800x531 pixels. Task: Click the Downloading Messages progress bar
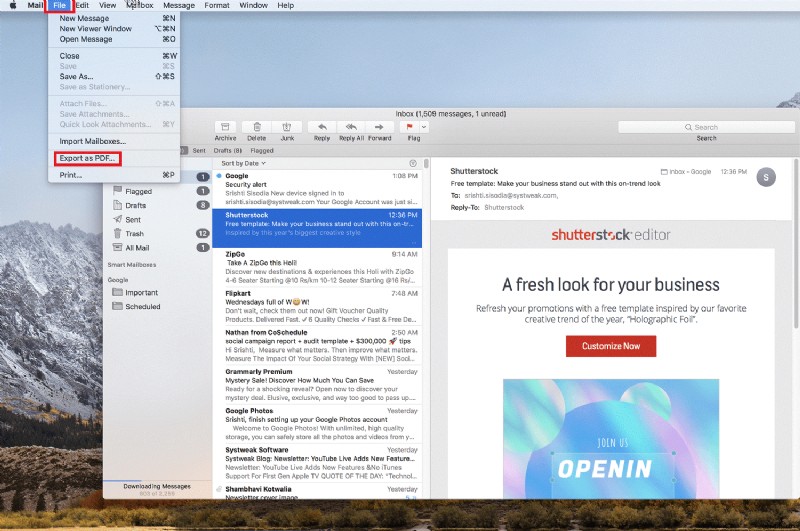coord(157,481)
